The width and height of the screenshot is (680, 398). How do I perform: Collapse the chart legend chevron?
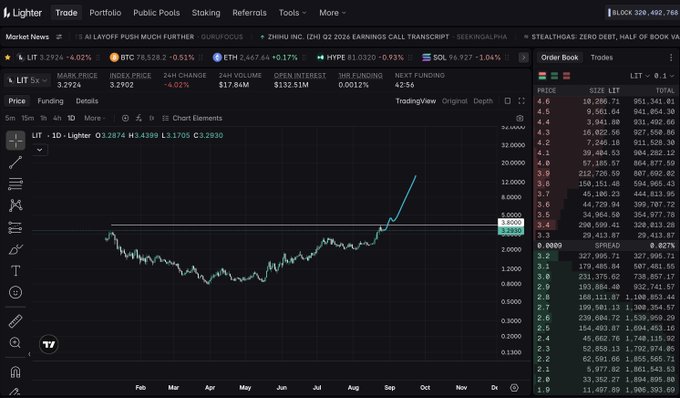point(39,150)
